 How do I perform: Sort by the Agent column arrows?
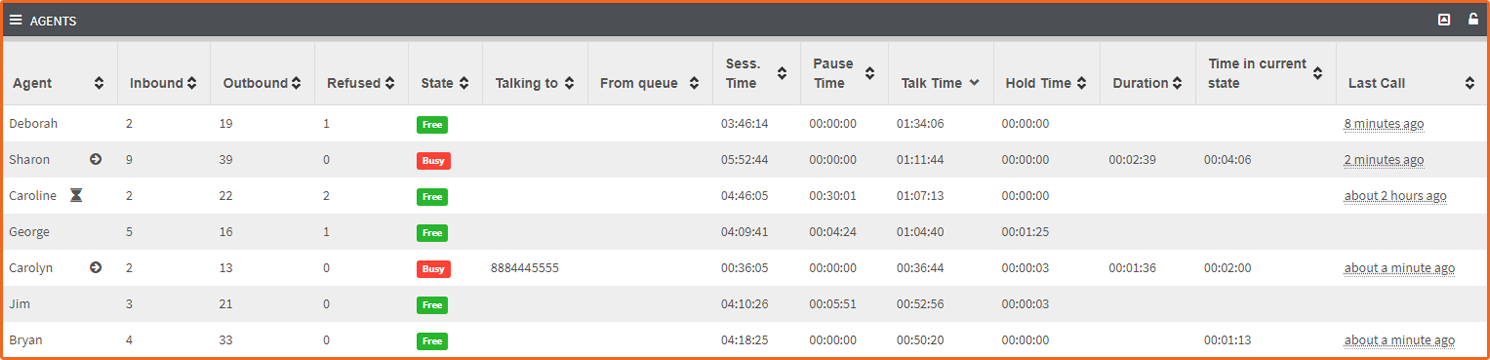click(x=99, y=84)
